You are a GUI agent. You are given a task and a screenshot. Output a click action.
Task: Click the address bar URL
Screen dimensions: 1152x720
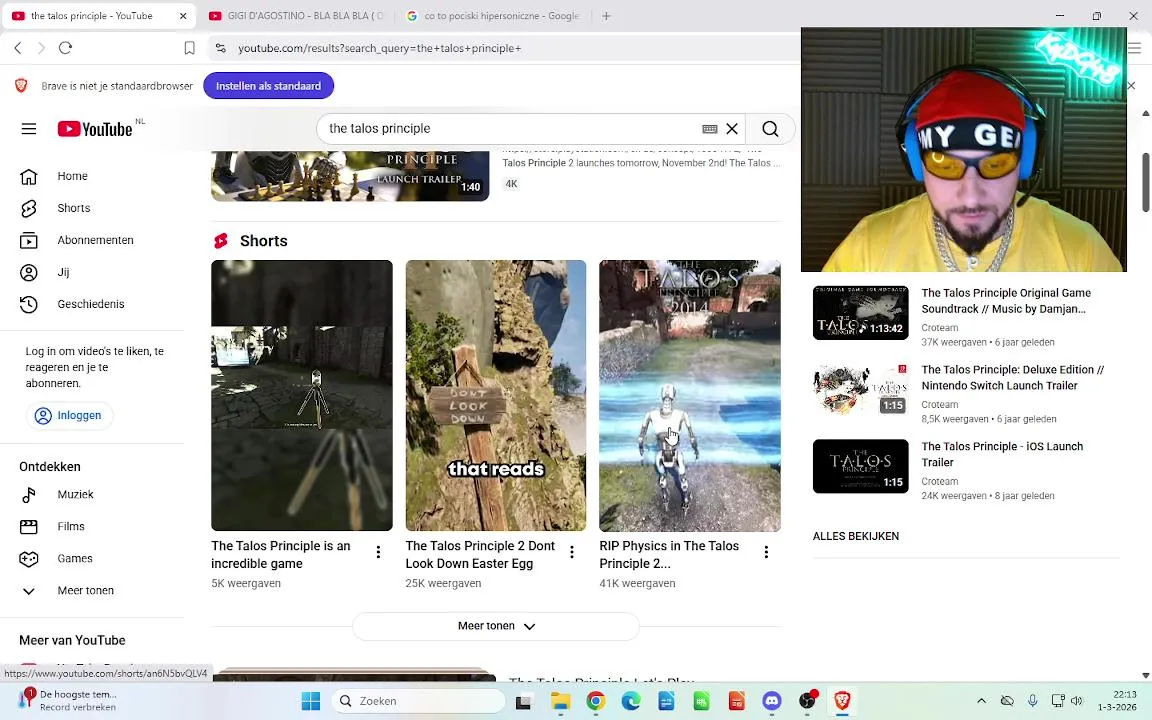pos(380,48)
